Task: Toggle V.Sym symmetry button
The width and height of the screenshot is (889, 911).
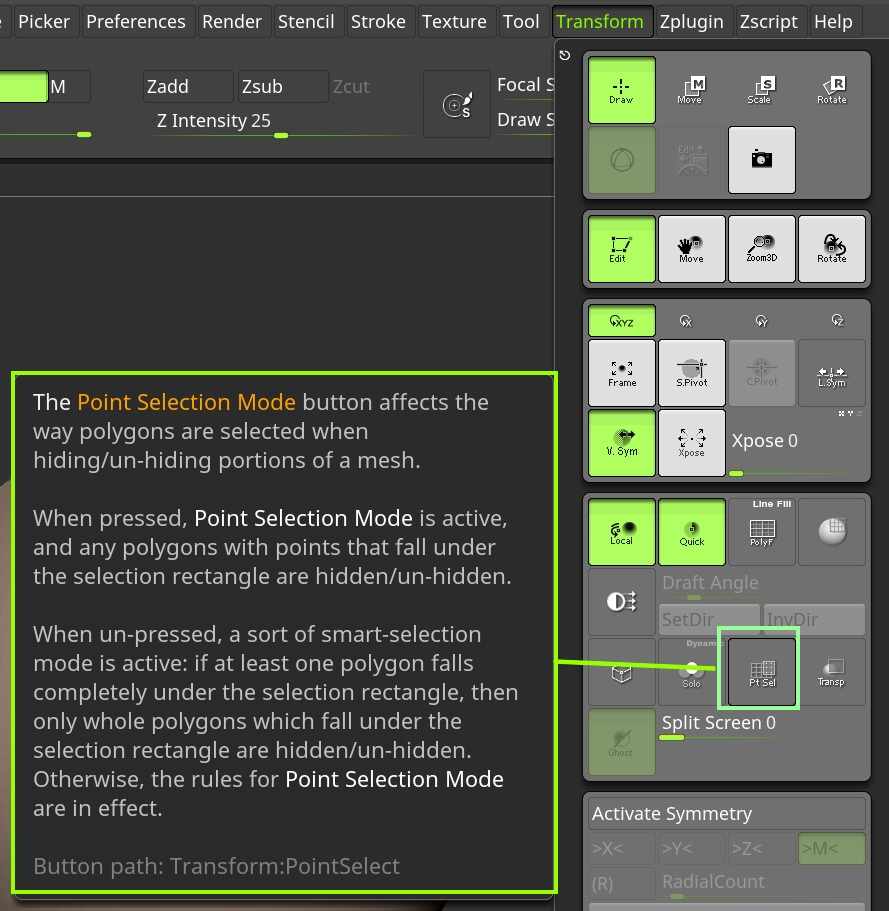Action: (x=622, y=443)
